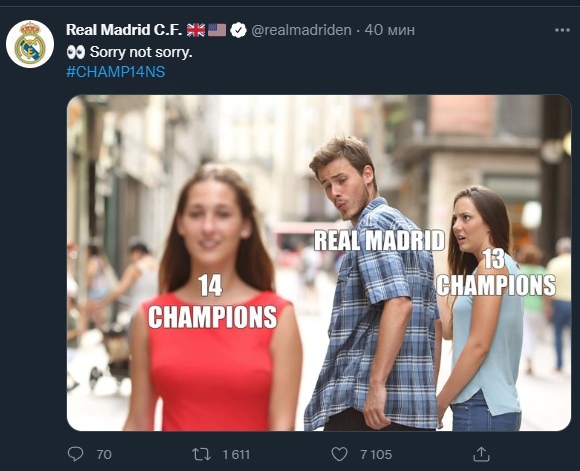
Task: Click the 40 мин timestamp
Action: (x=390, y=30)
